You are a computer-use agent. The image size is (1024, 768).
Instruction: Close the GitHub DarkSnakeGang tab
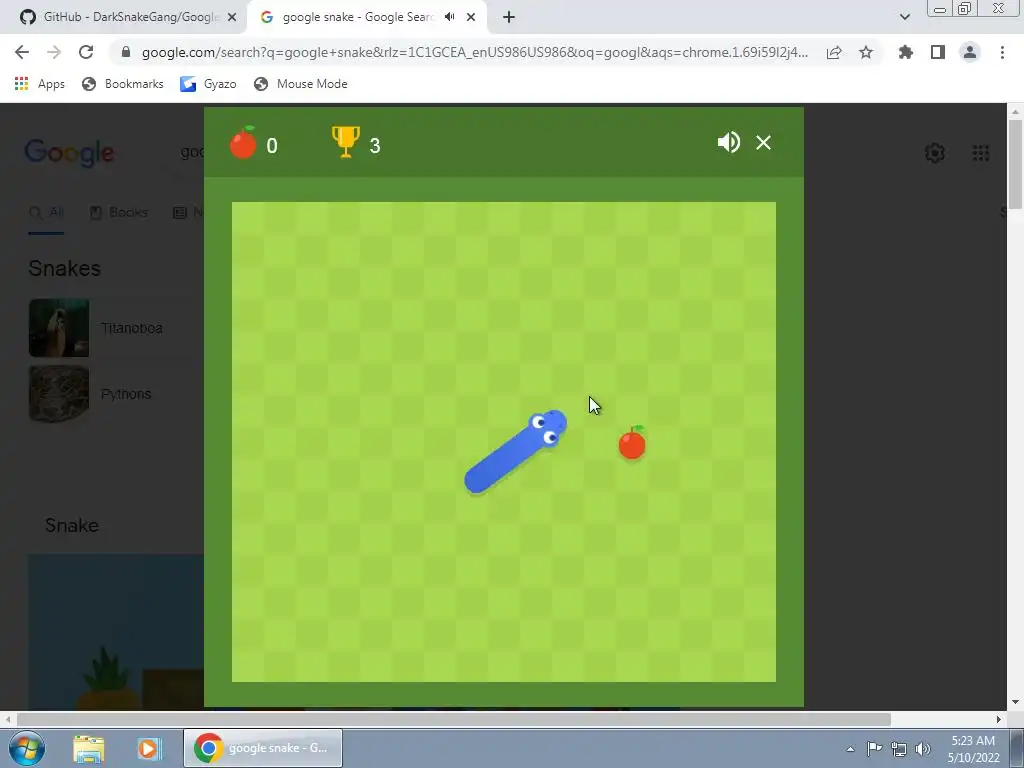pyautogui.click(x=232, y=17)
